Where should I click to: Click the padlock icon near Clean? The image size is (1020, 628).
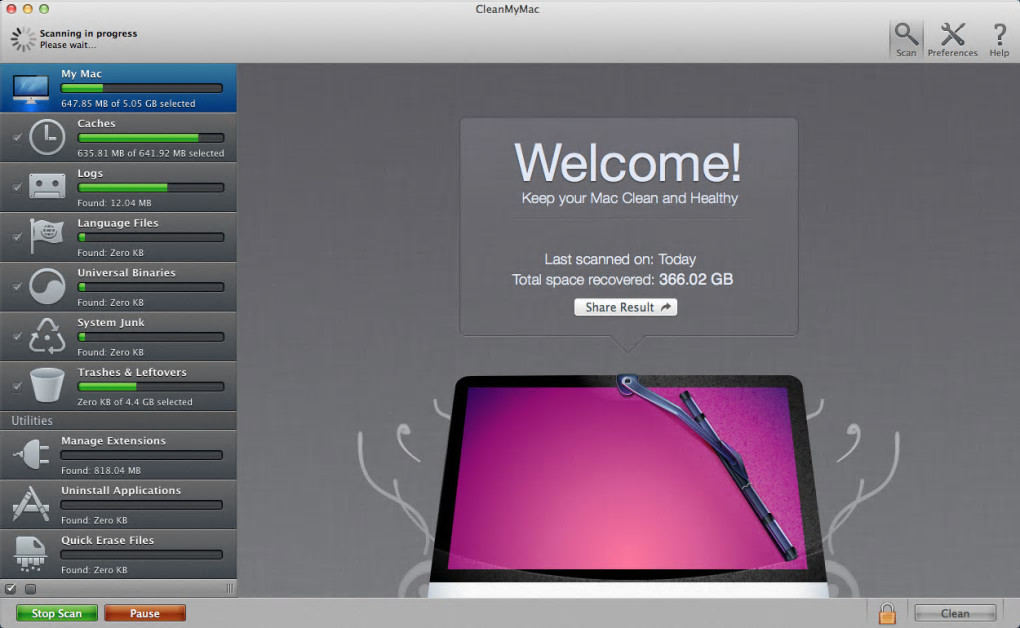pyautogui.click(x=887, y=613)
